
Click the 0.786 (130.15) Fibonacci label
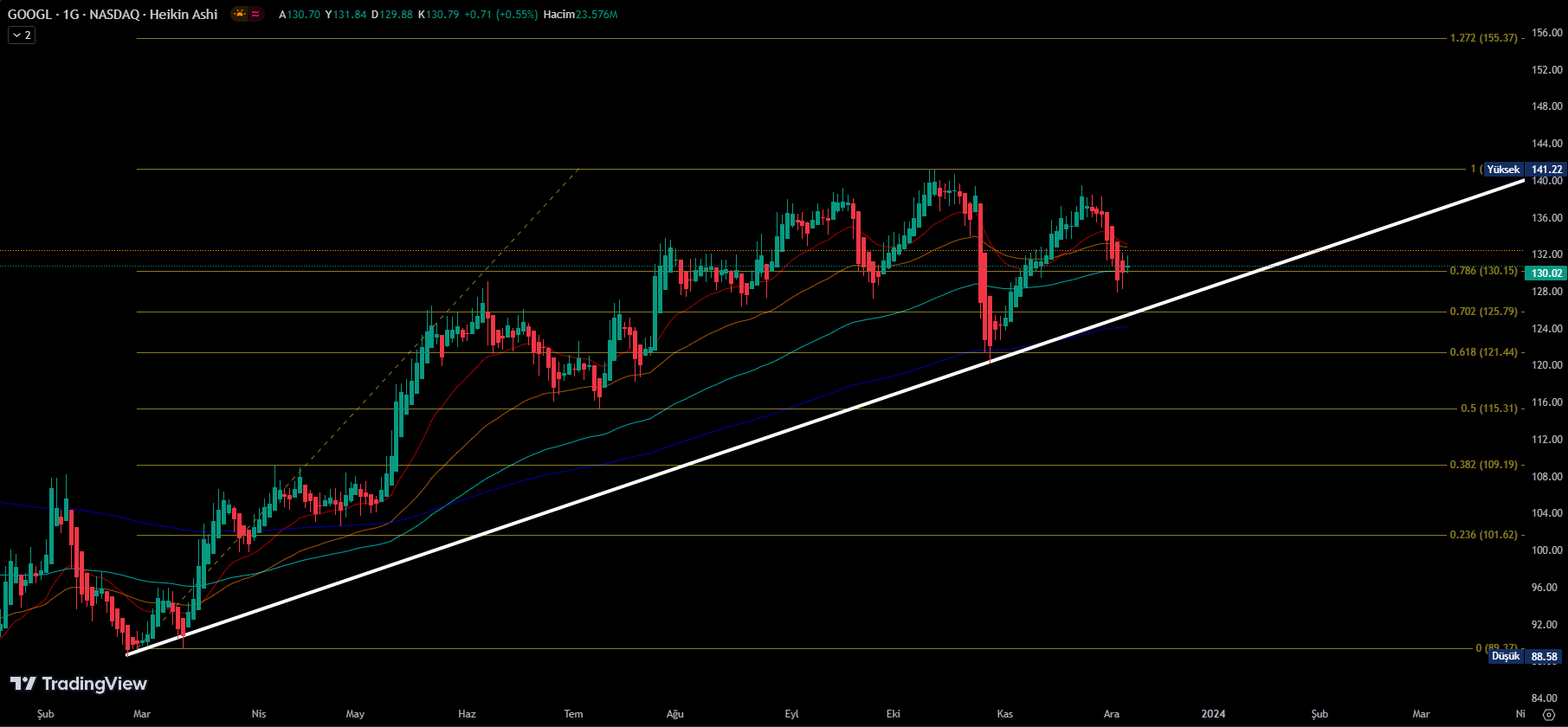pyautogui.click(x=1484, y=271)
